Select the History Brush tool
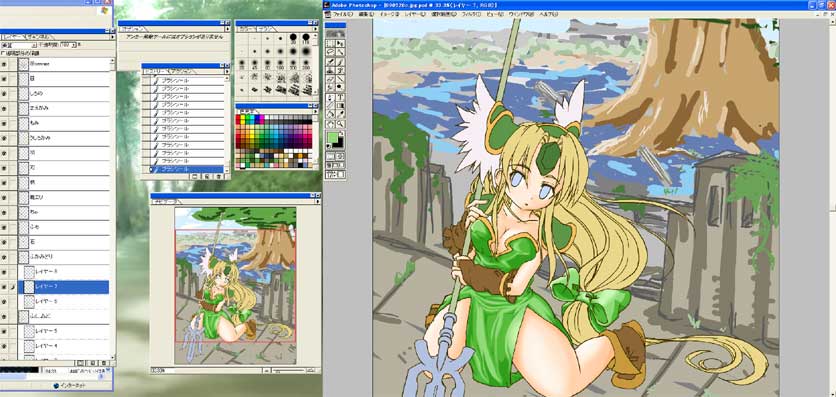The image size is (836, 397). pos(341,70)
